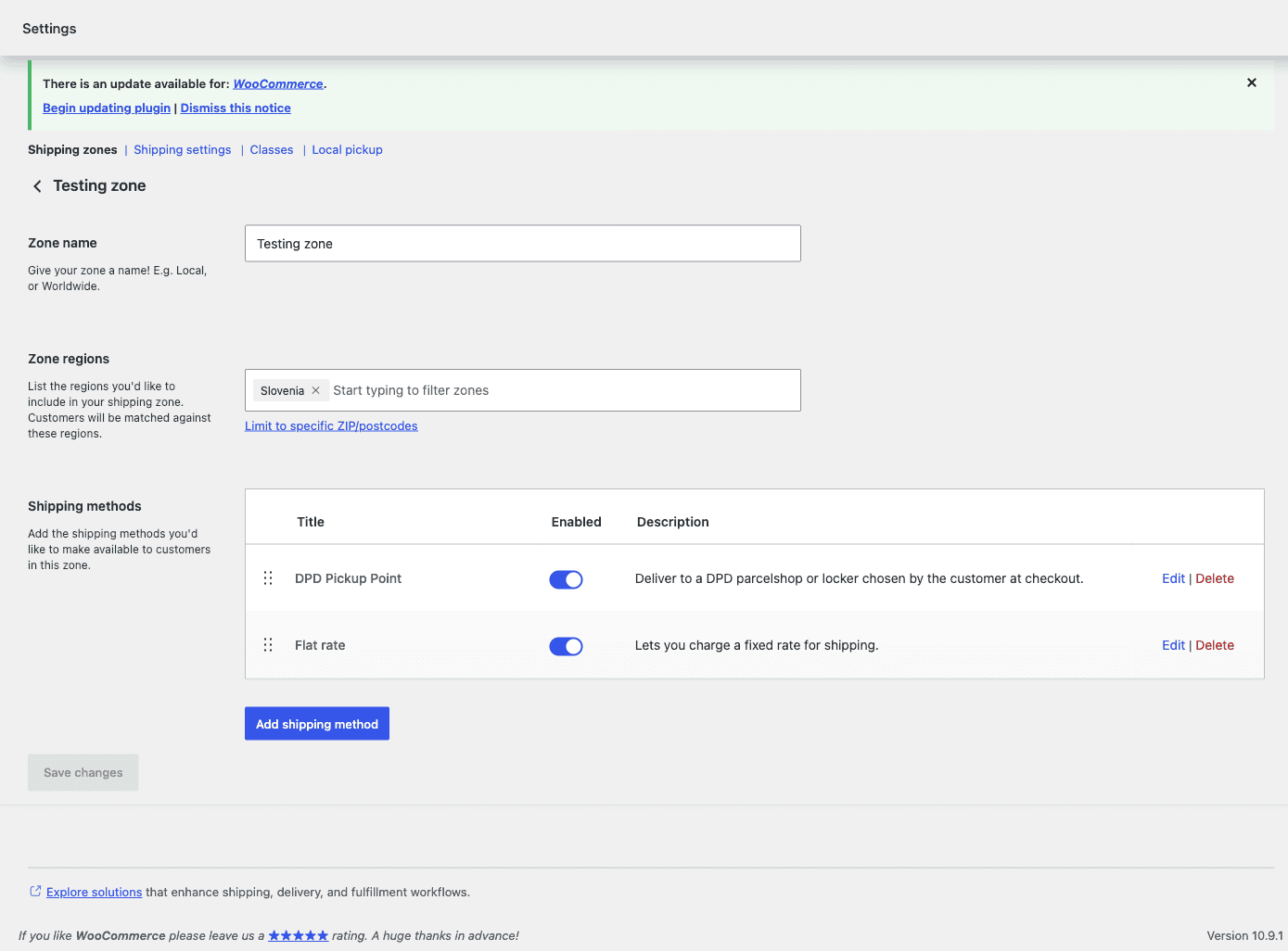The image size is (1288, 951).
Task: Disable the DPD Pickup Point method toggle
Action: pos(566,579)
